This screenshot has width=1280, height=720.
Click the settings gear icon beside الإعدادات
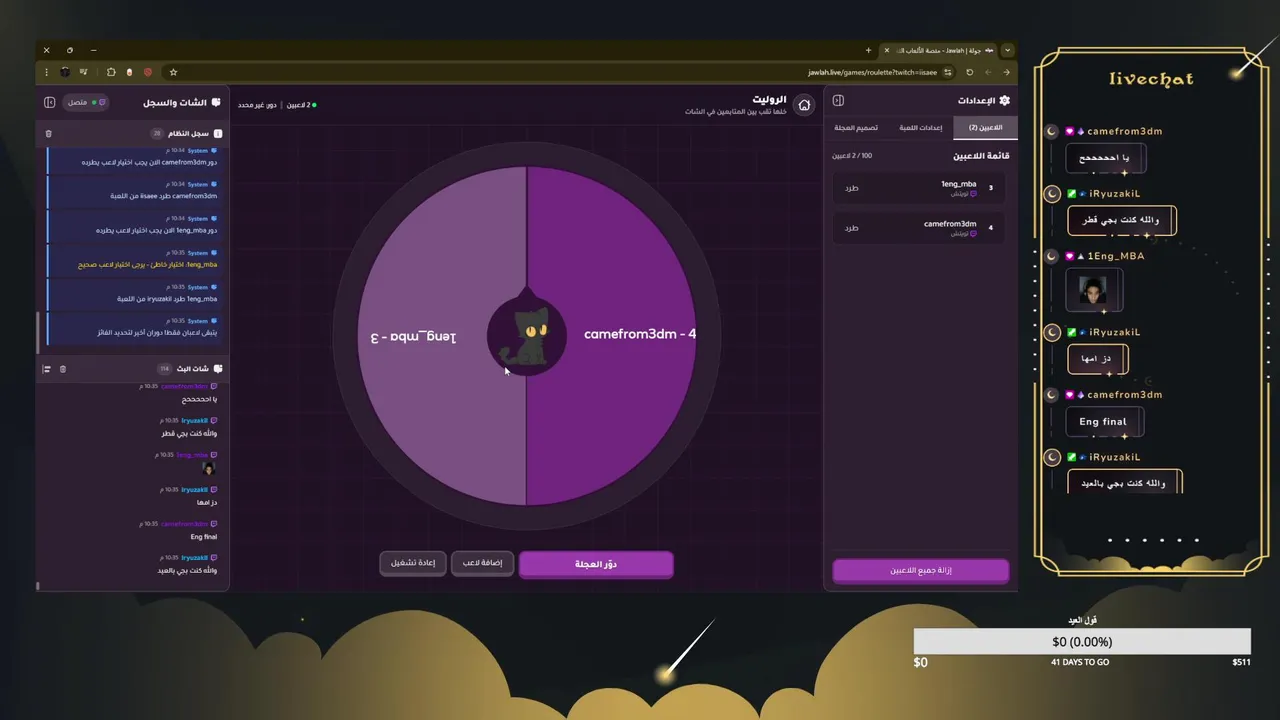click(1004, 100)
